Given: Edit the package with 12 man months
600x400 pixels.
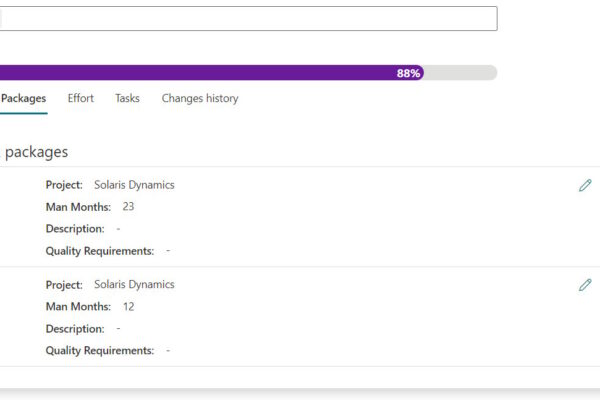Looking at the screenshot, I should pos(585,285).
